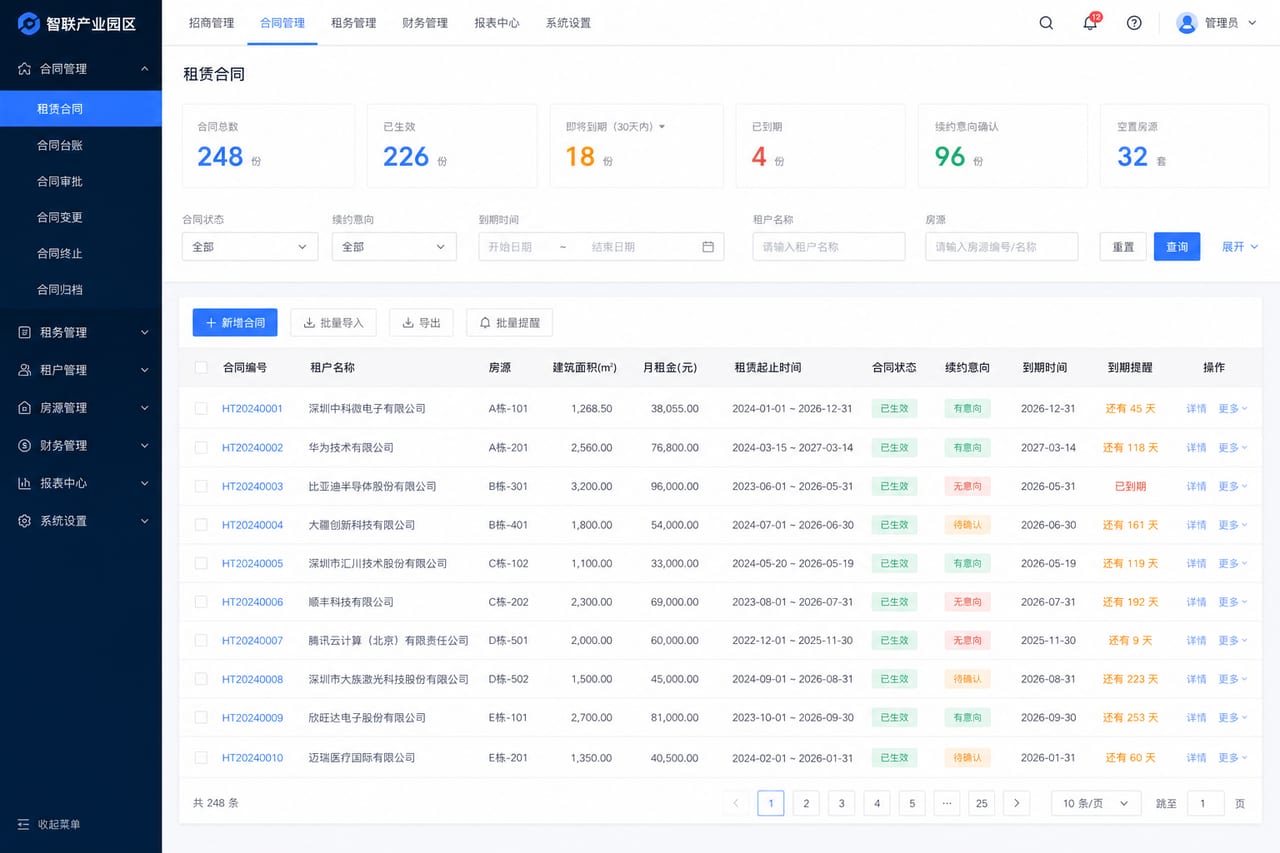Switch to 报表中心 top tab
The width and height of the screenshot is (1280, 853).
[497, 23]
